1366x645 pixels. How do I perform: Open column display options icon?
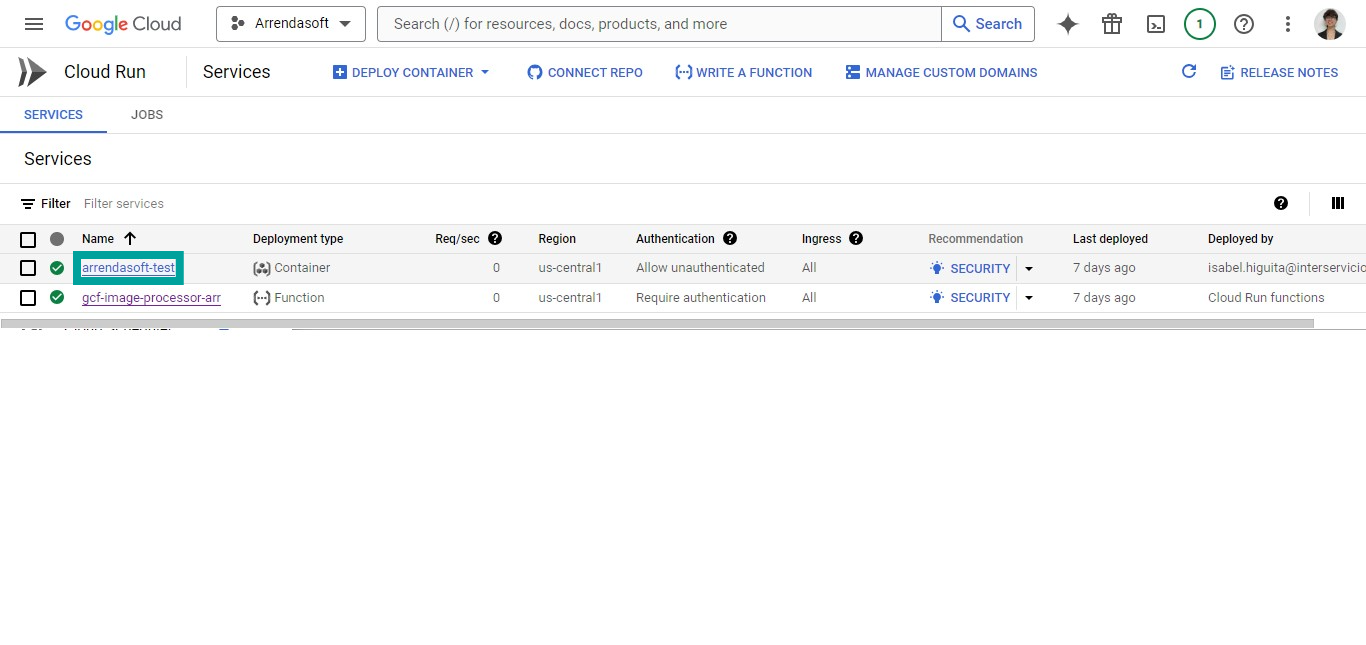tap(1338, 203)
